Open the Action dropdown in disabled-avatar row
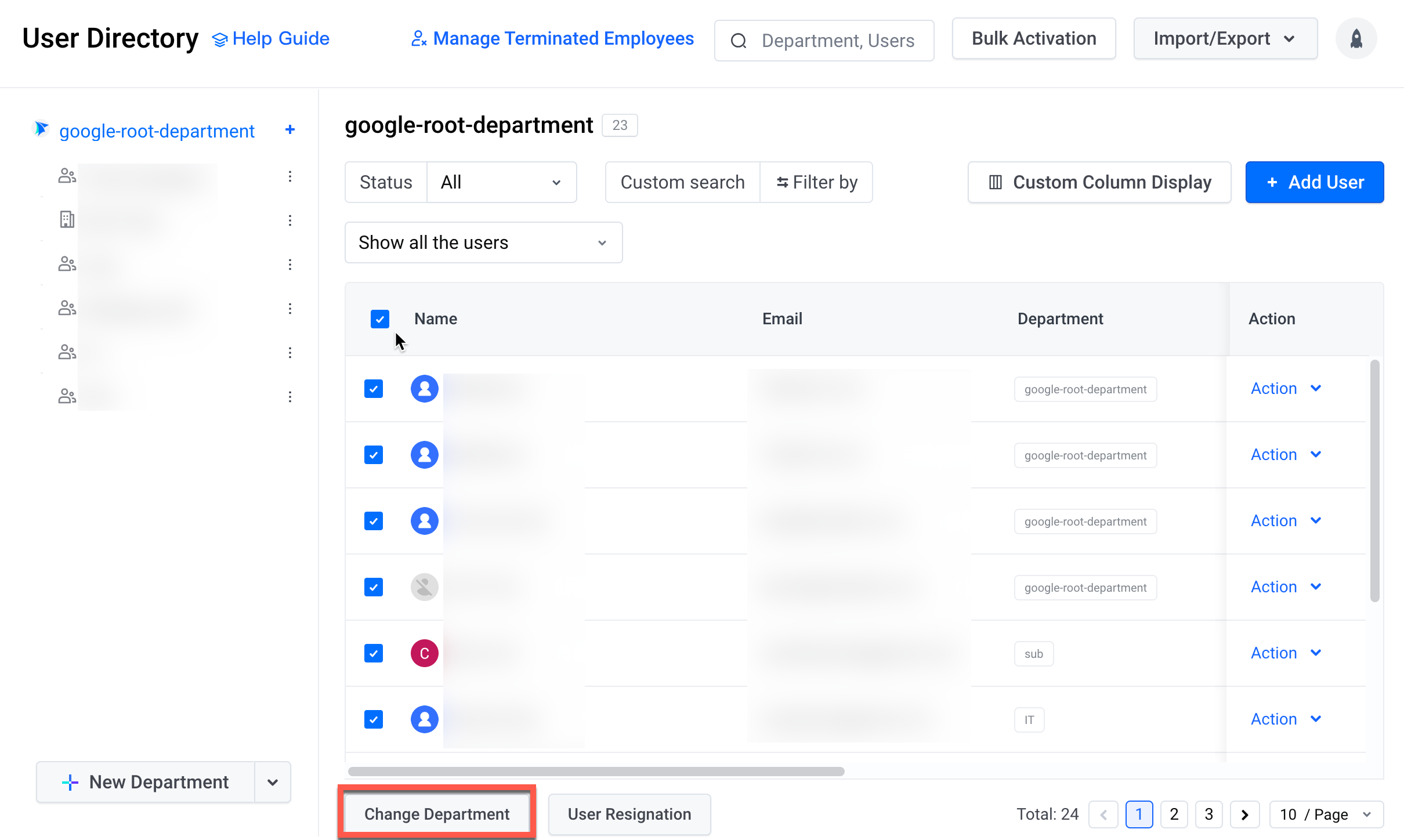Image resolution: width=1404 pixels, height=840 pixels. (1286, 587)
